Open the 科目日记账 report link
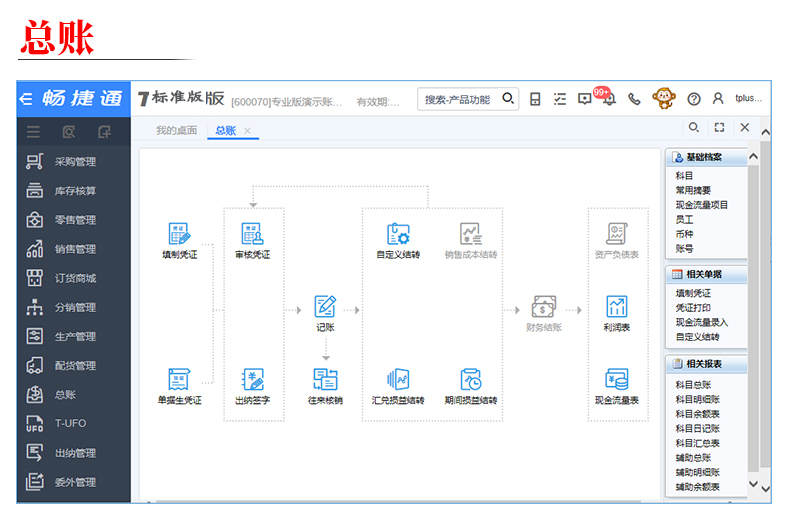Screen dimensions: 790x531 coord(698,429)
